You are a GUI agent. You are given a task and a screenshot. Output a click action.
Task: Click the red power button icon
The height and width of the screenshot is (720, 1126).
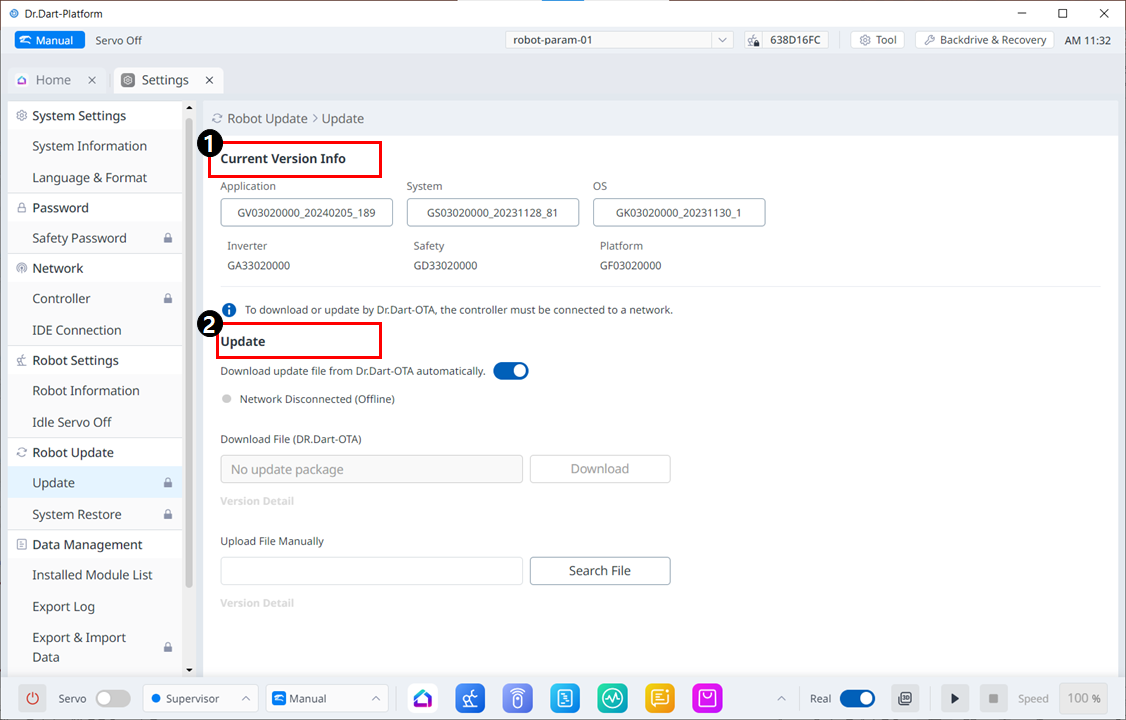pyautogui.click(x=32, y=698)
